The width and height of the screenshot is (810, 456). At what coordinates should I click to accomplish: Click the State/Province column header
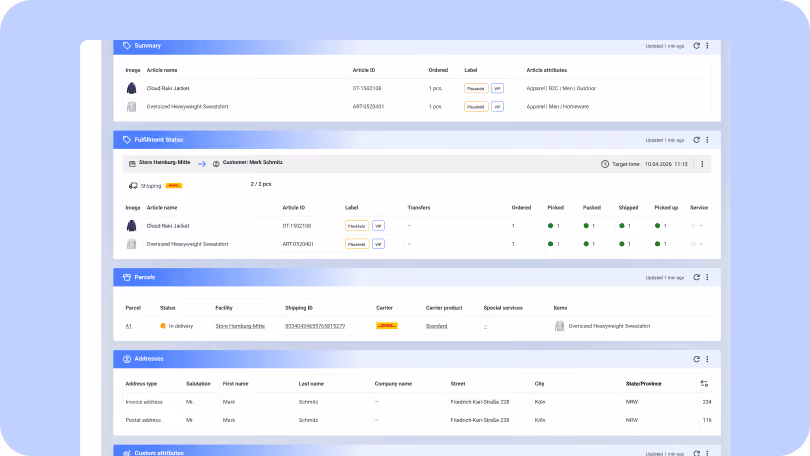643,384
